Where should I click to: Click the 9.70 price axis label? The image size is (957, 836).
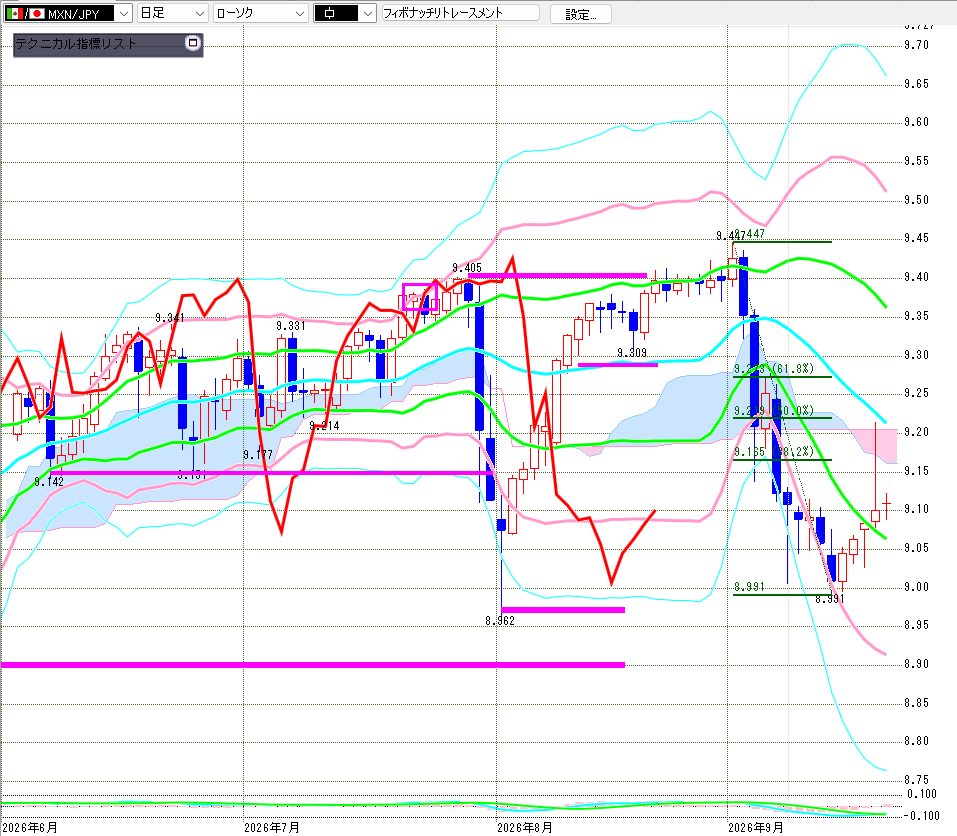pyautogui.click(x=916, y=45)
